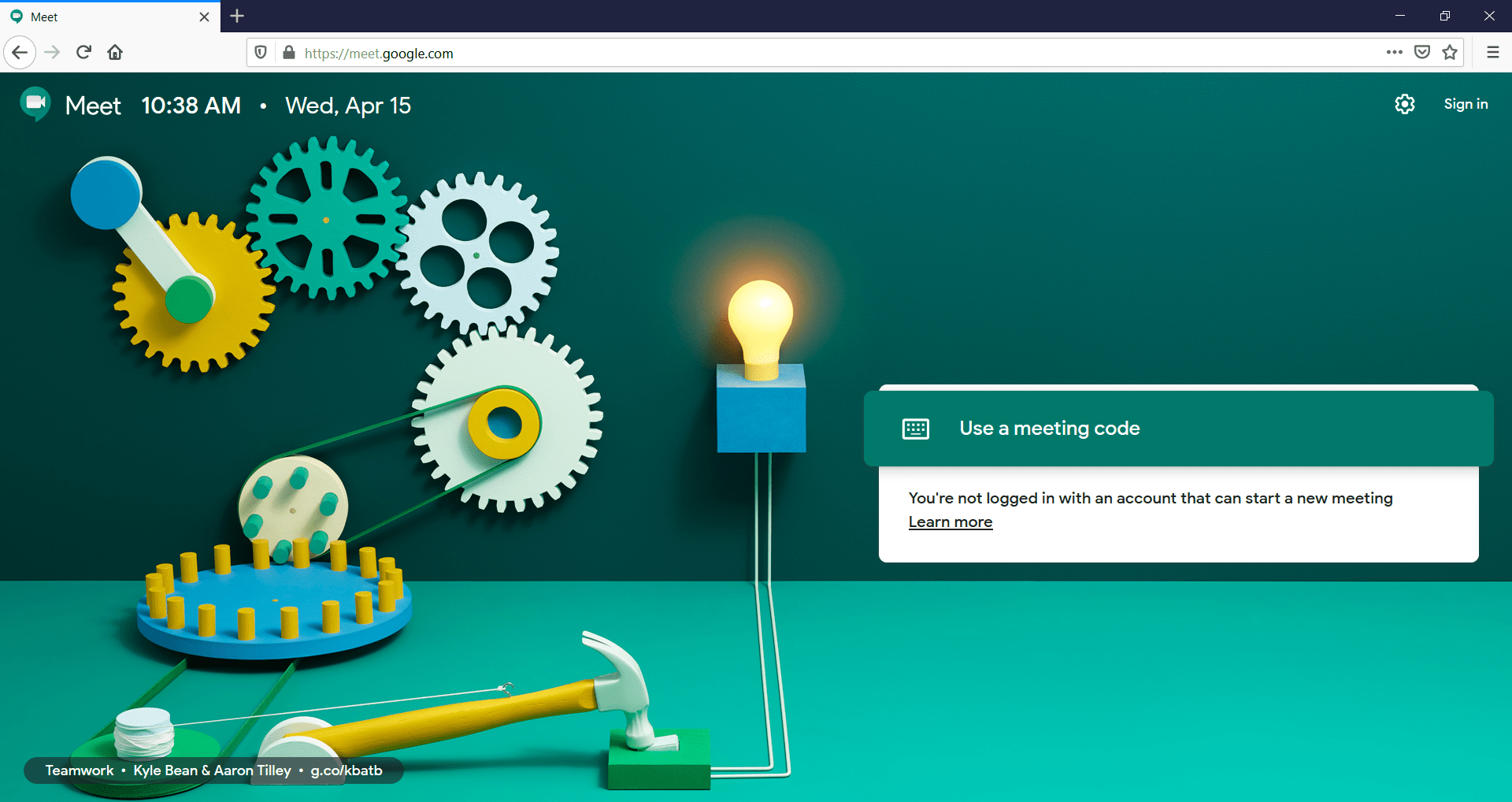Open tracking protection shield icon
Screen dimensions: 1512x802
click(261, 53)
